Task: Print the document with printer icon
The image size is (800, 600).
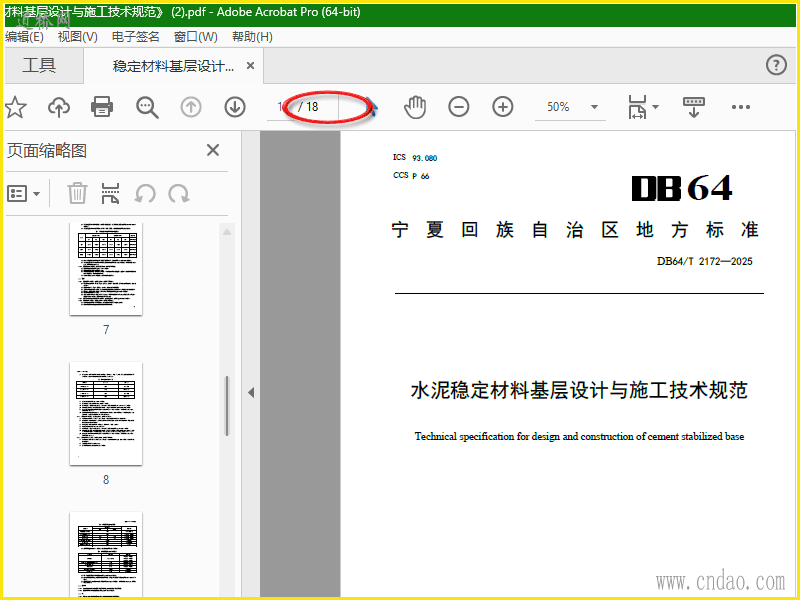Action: (x=102, y=108)
